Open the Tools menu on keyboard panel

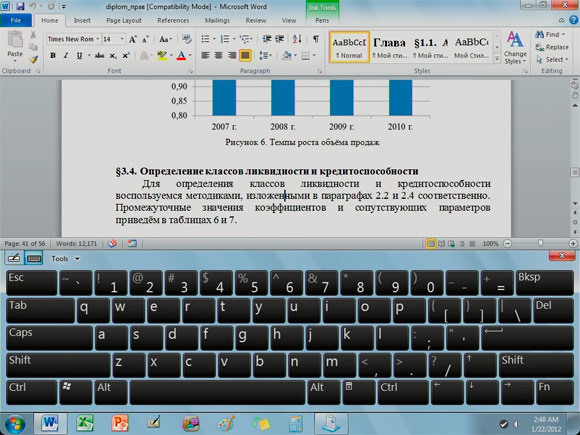65,259
